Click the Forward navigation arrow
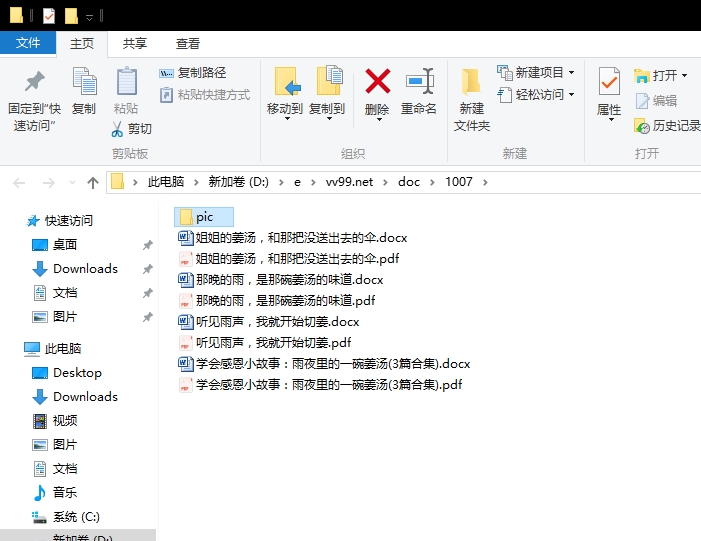 pyautogui.click(x=48, y=183)
